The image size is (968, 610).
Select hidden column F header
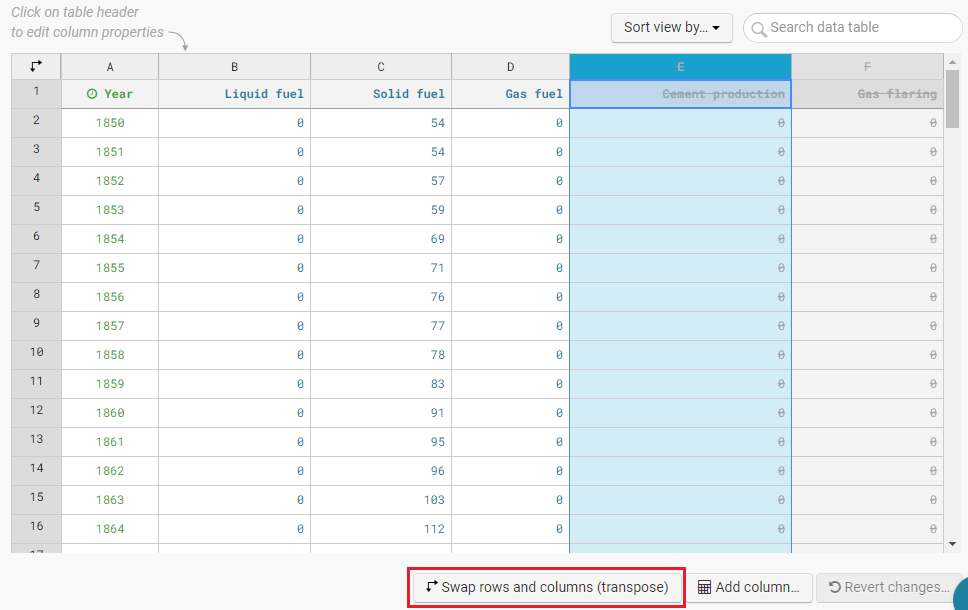[x=867, y=67]
